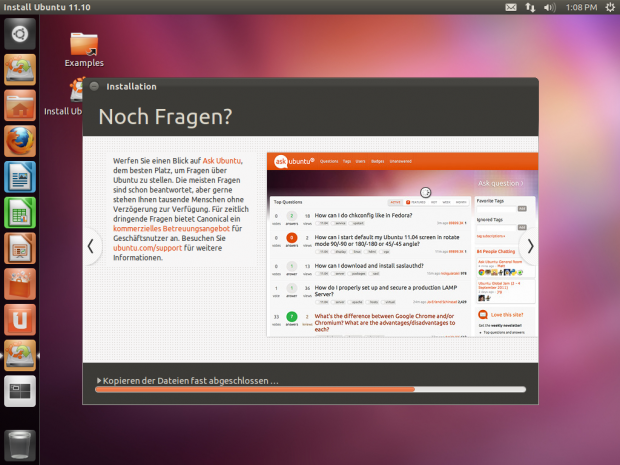Image resolution: width=620 pixels, height=465 pixels.
Task: Open LibreOffice Impress from the launcher
Action: point(20,248)
